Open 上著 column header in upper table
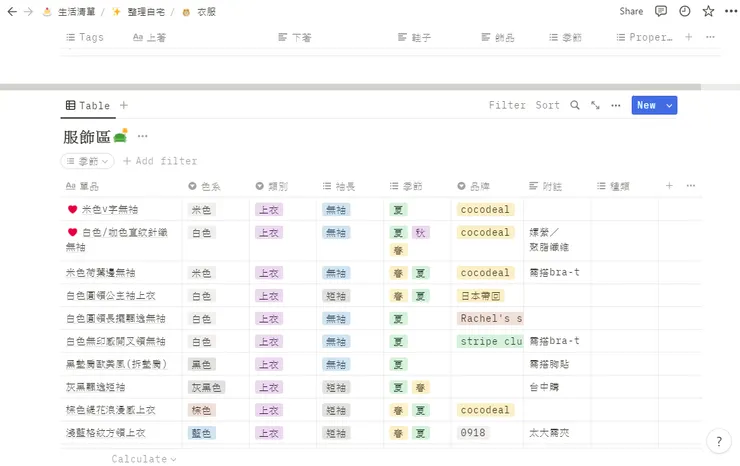The width and height of the screenshot is (740, 466). [x=149, y=37]
